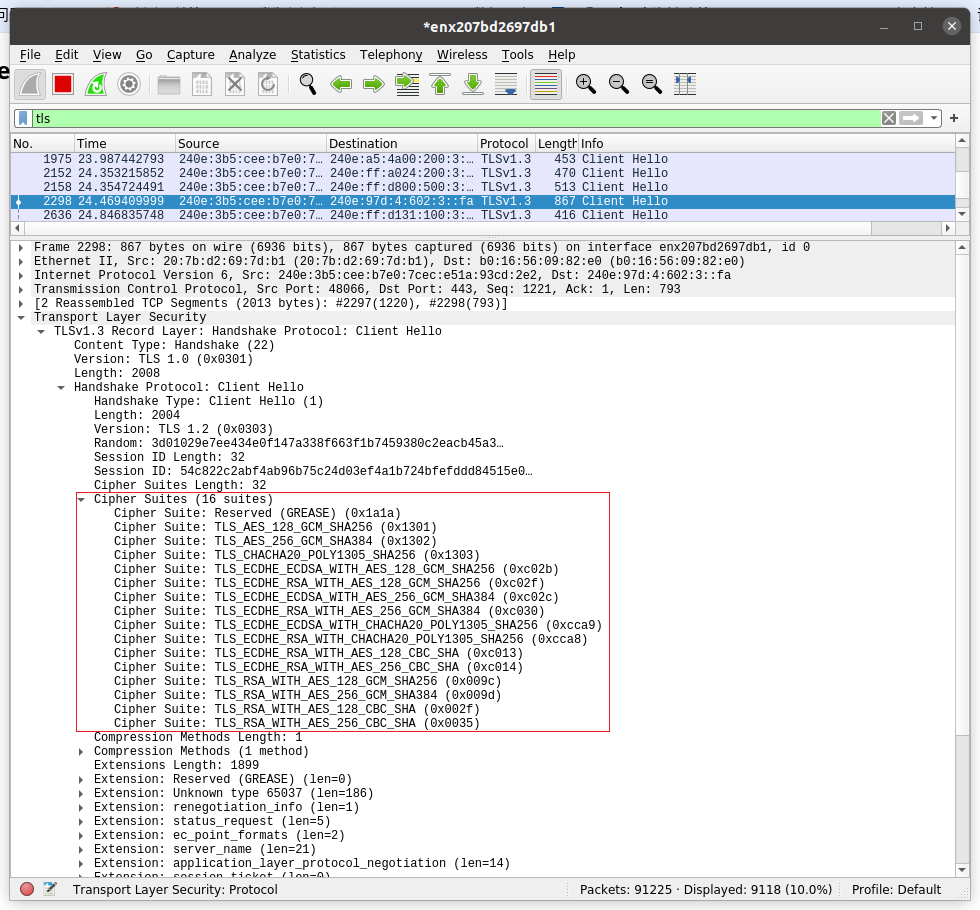Zoom in the packet text
The image size is (980, 910).
pos(586,85)
